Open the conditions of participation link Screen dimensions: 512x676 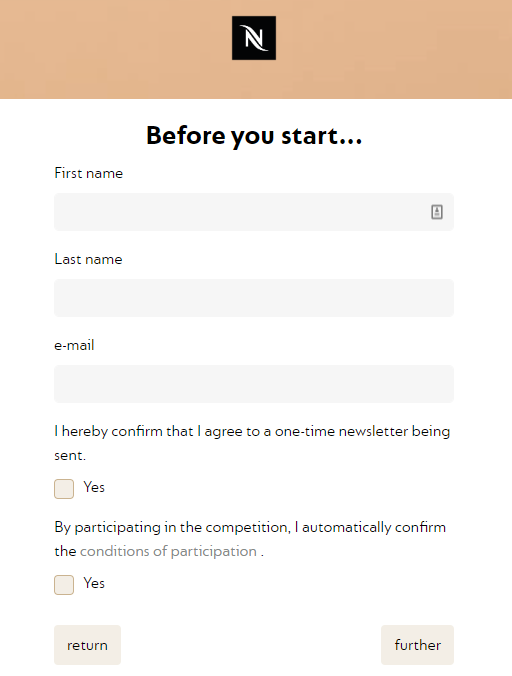168,551
